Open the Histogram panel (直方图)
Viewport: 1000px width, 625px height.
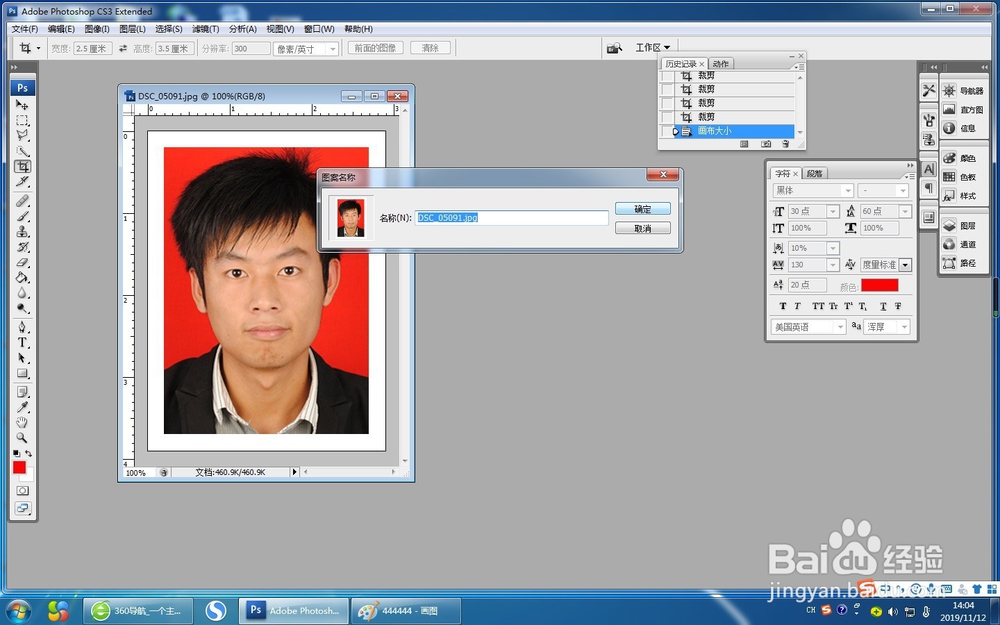964,109
